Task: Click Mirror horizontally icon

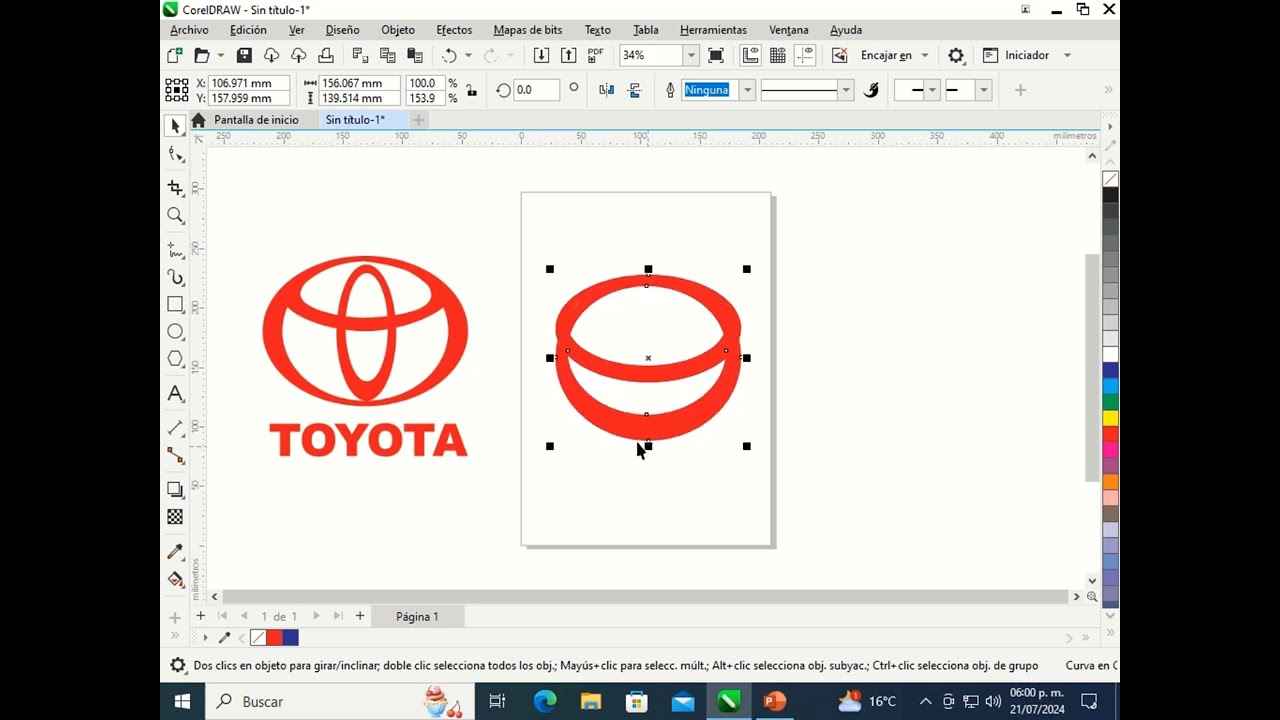Action: point(606,90)
